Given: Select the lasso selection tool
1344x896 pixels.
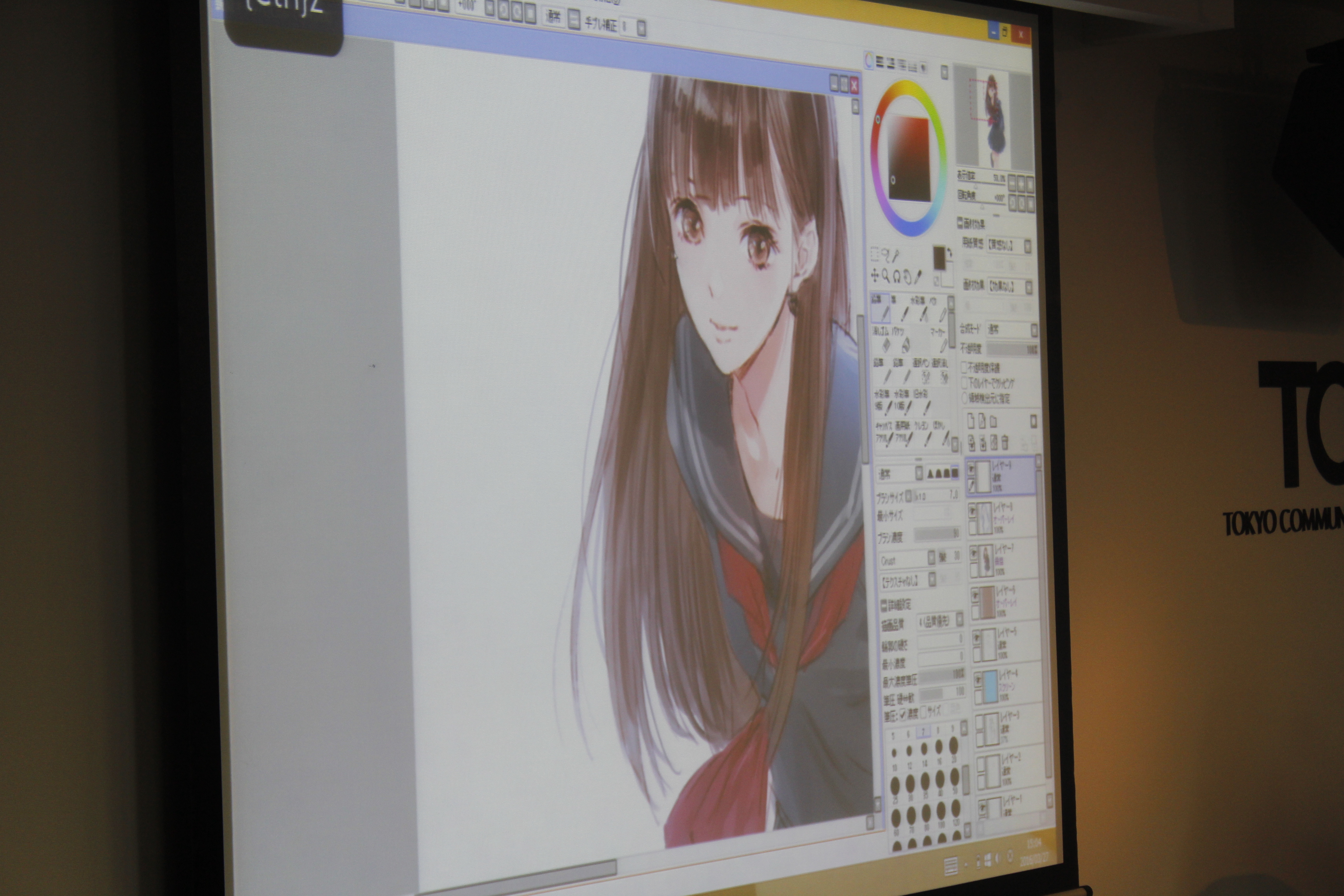Looking at the screenshot, I should pos(886,255).
